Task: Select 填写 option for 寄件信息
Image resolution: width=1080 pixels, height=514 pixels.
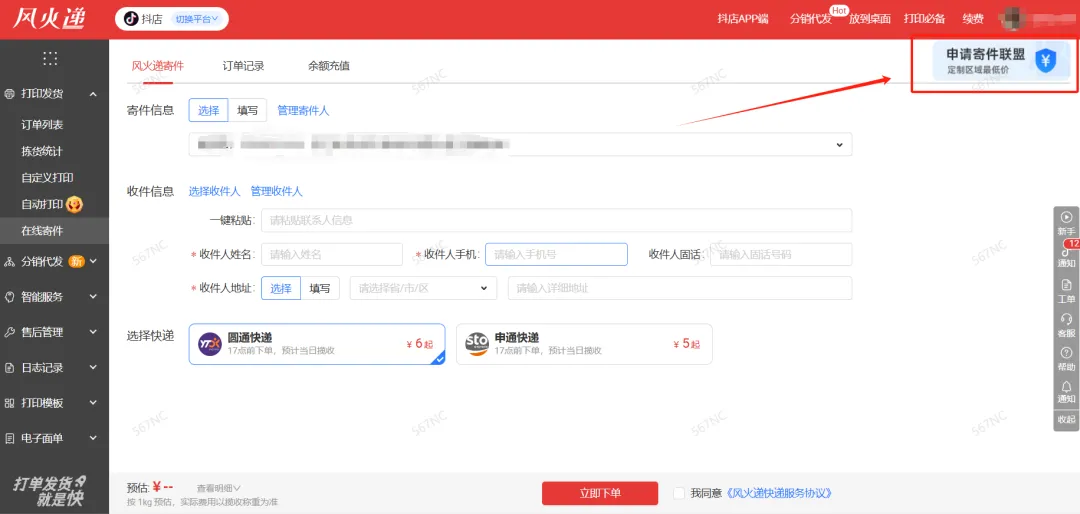Action: 246,111
